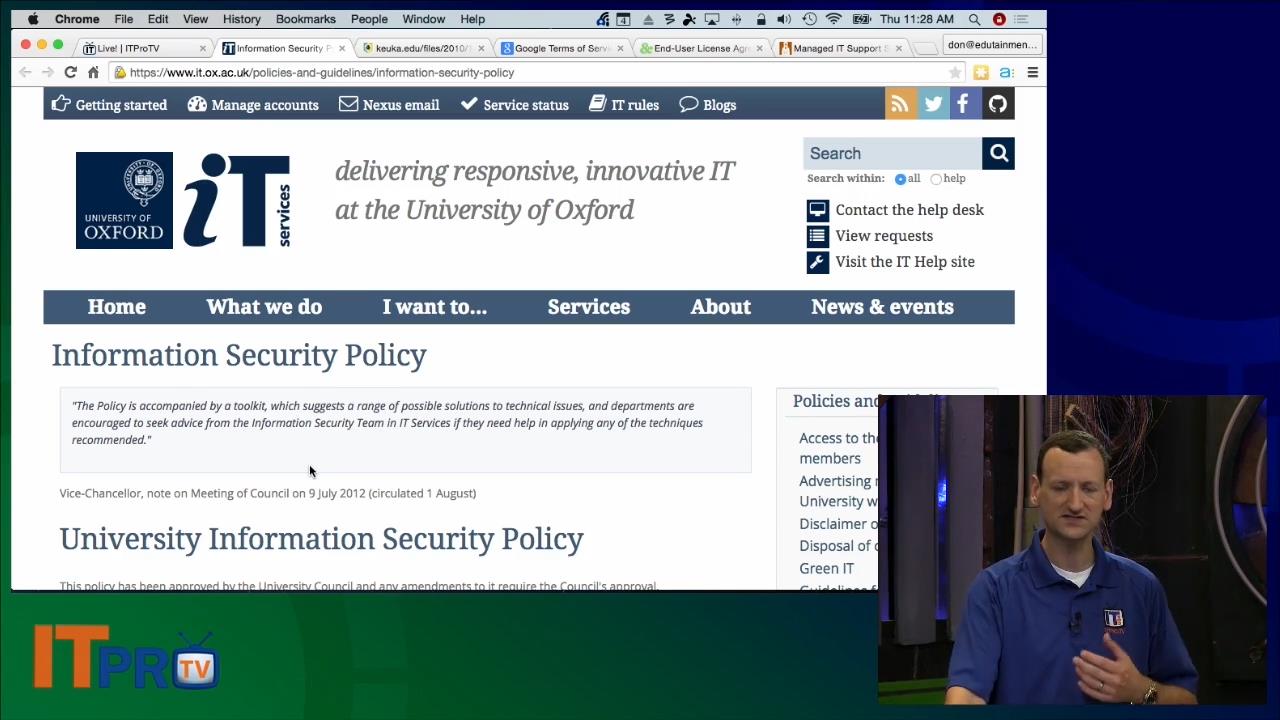The width and height of the screenshot is (1280, 720).
Task: Click the University of Oxford logo
Action: [124, 200]
